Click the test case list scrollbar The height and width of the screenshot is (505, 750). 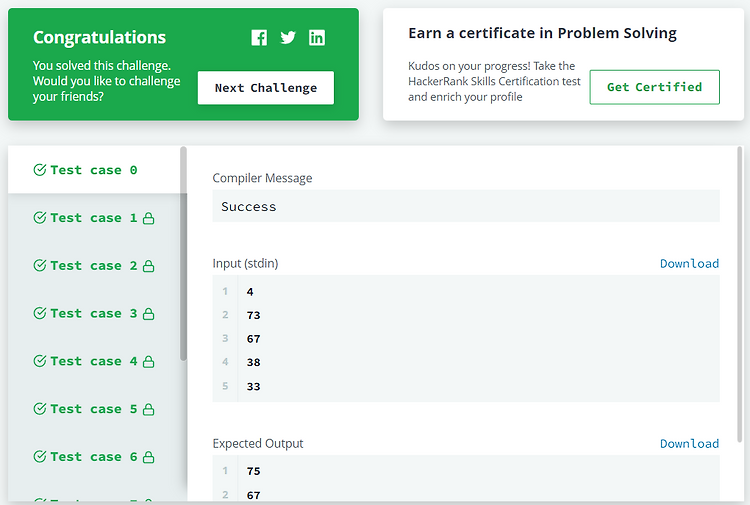pos(183,253)
